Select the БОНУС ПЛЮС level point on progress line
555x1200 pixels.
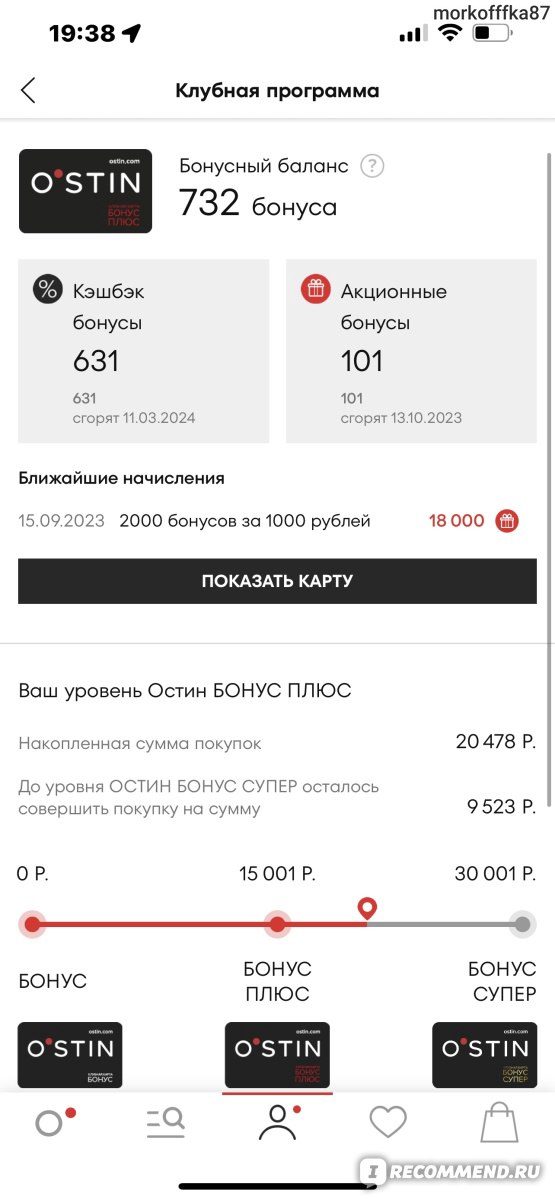[277, 925]
